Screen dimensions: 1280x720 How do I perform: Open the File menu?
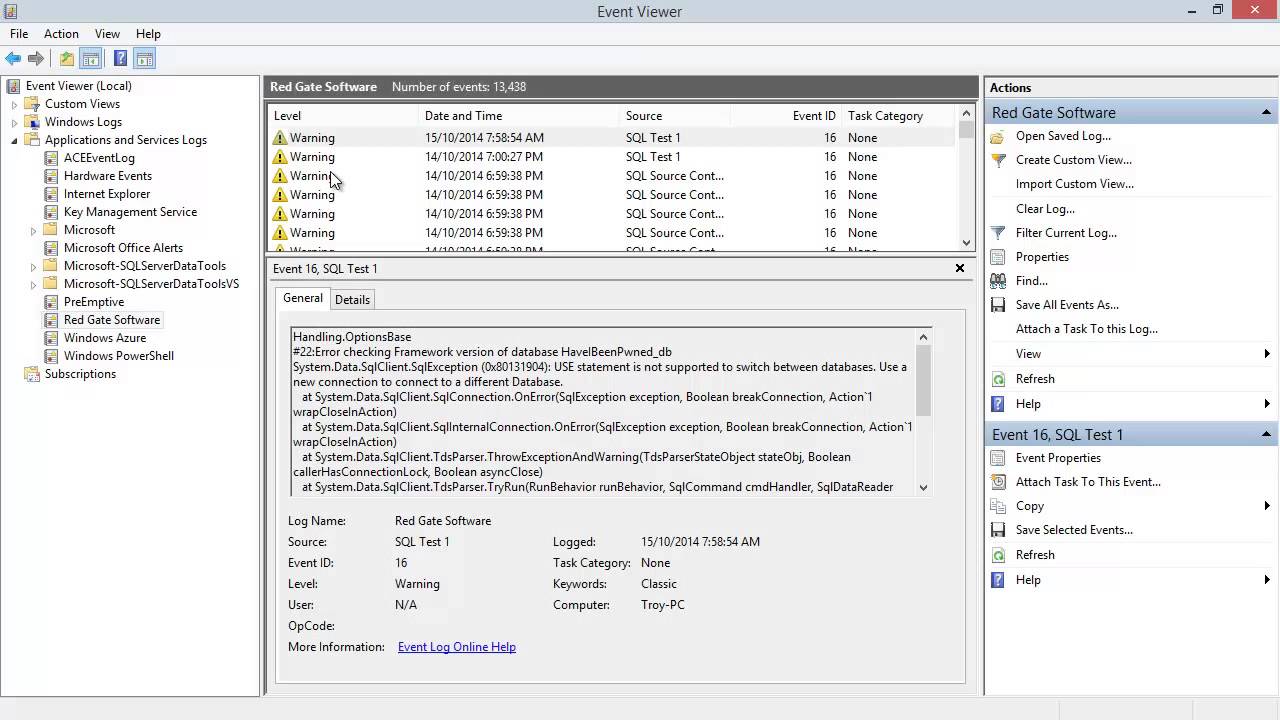click(x=19, y=34)
